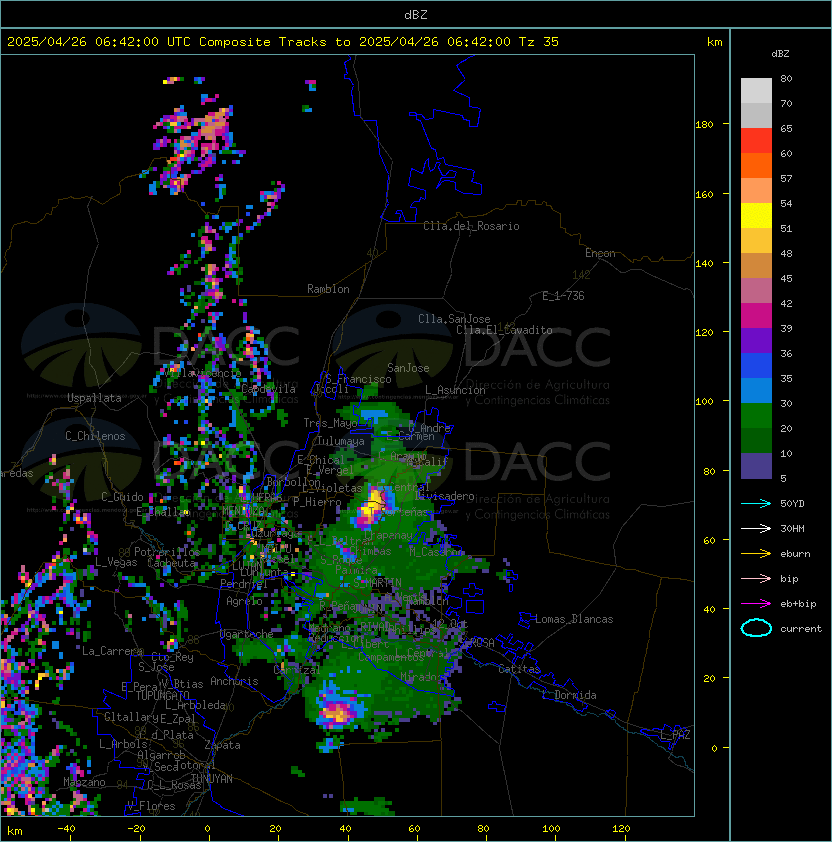Click the 'Clla.SanJose' map label
The height and width of the screenshot is (842, 832).
pos(454,319)
